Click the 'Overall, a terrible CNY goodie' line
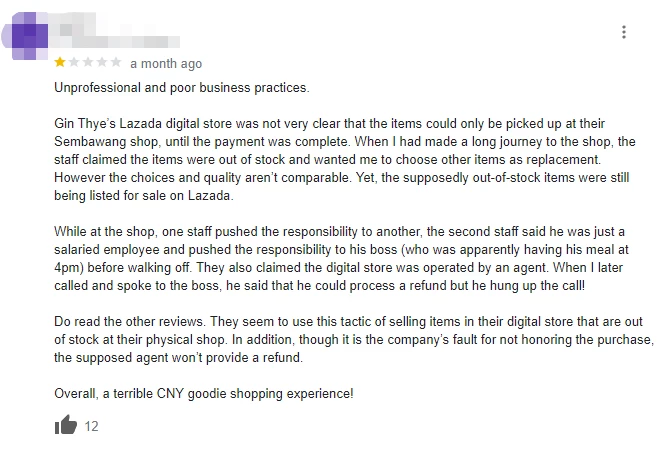This screenshot has width=664, height=455. click(x=204, y=394)
